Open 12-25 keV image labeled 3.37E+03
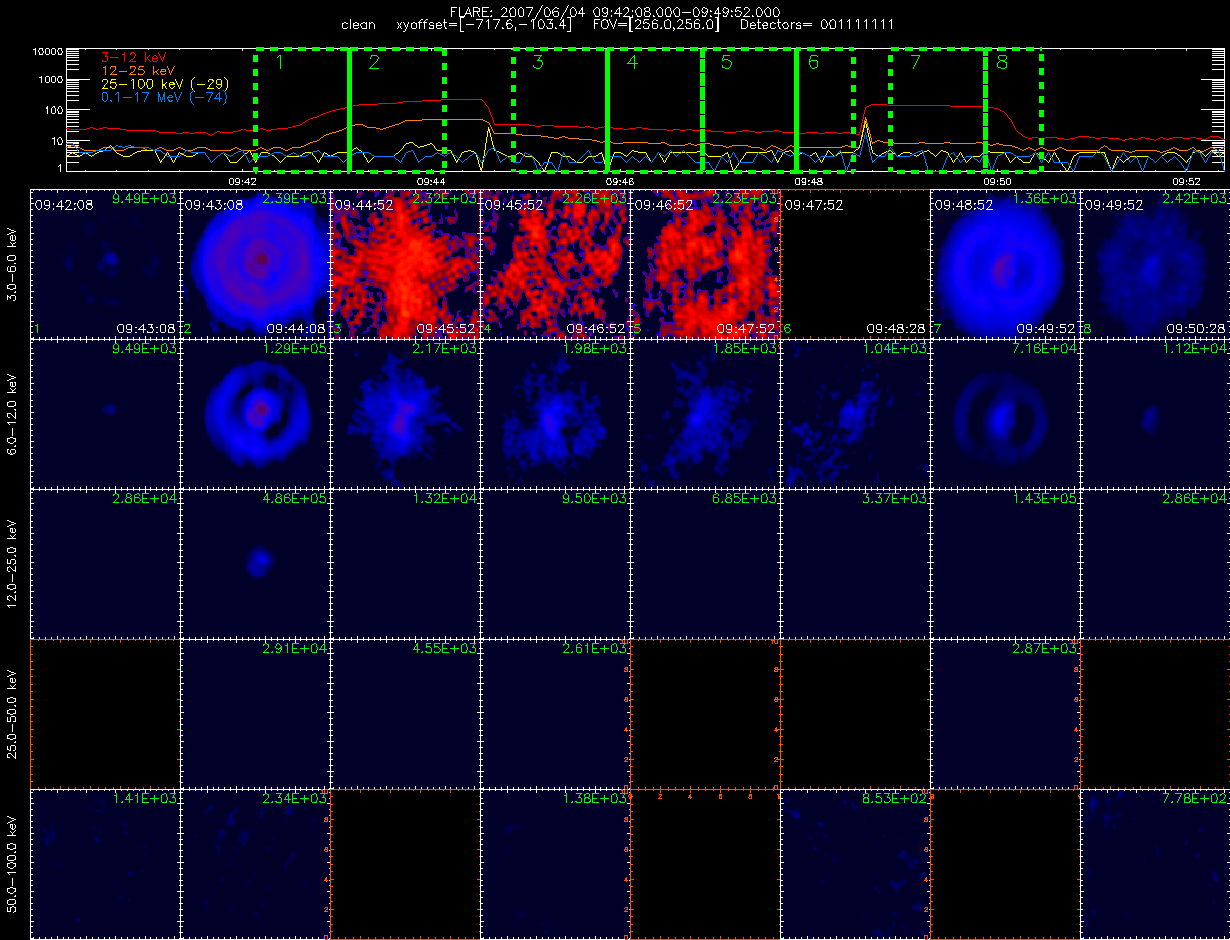The height and width of the screenshot is (940, 1230). pyautogui.click(x=855, y=563)
